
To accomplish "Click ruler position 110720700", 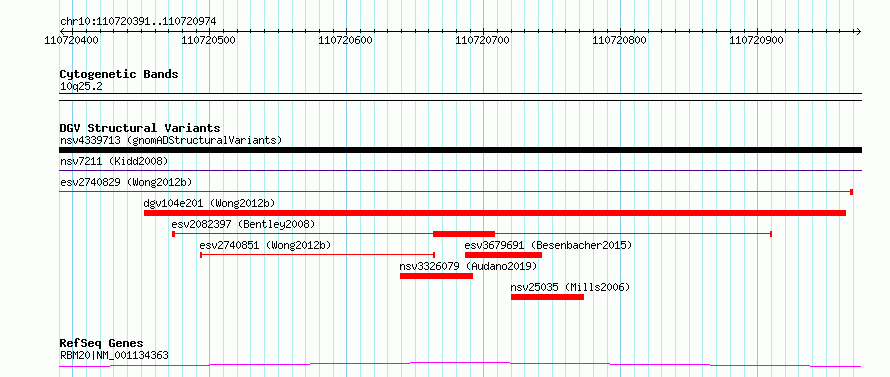I will point(483,40).
